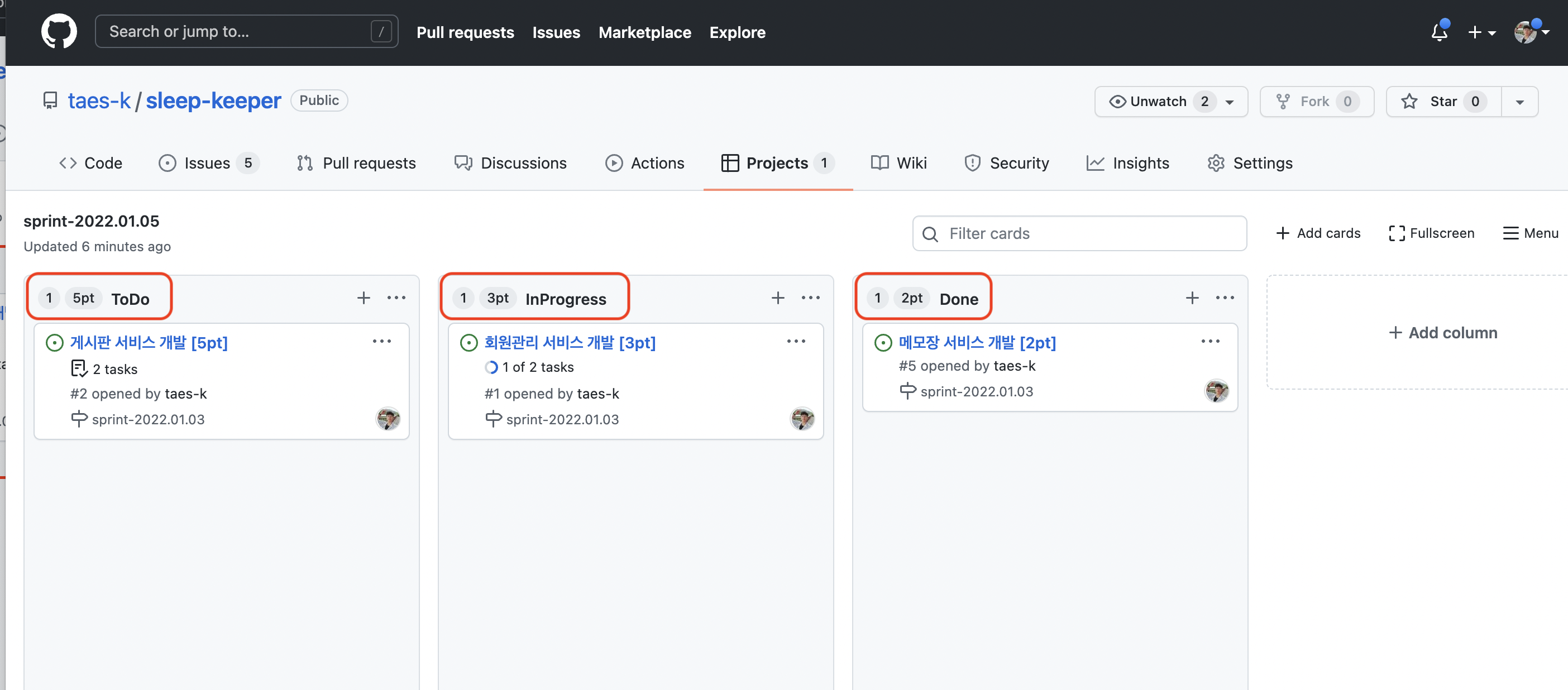The height and width of the screenshot is (690, 1568).
Task: Open the Marketplace menu item
Action: point(644,32)
